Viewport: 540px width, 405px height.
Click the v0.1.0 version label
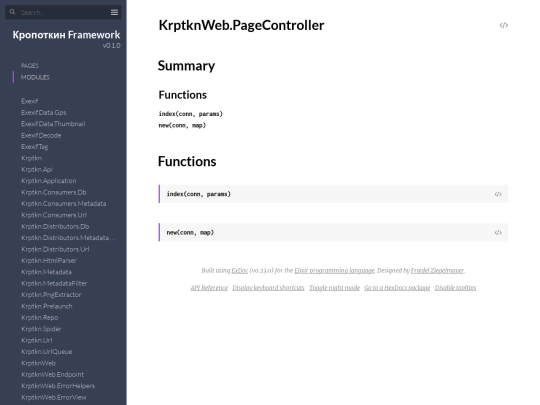click(112, 45)
